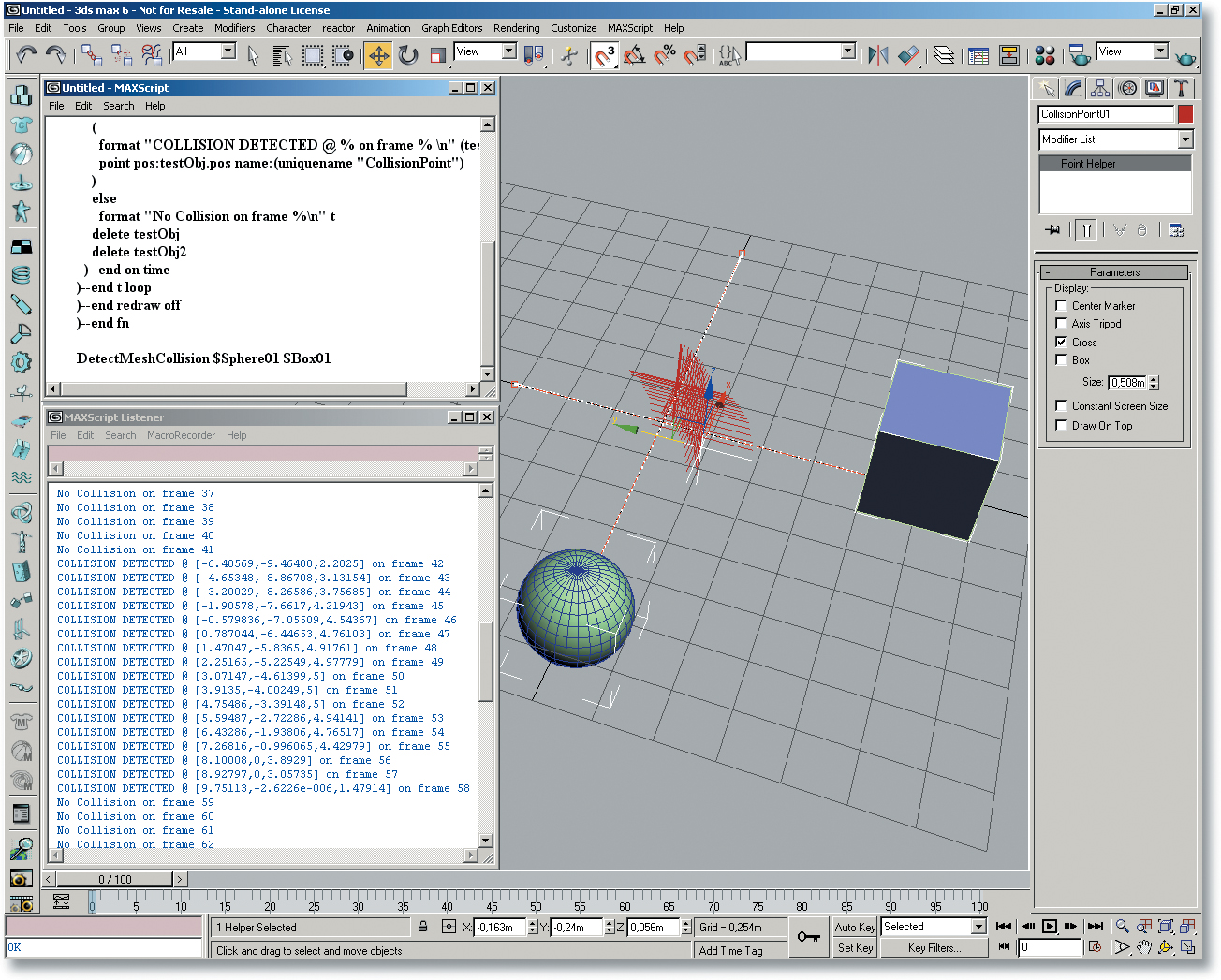Open the Select by Name list icon
The height and width of the screenshot is (980, 1221).
(282, 55)
